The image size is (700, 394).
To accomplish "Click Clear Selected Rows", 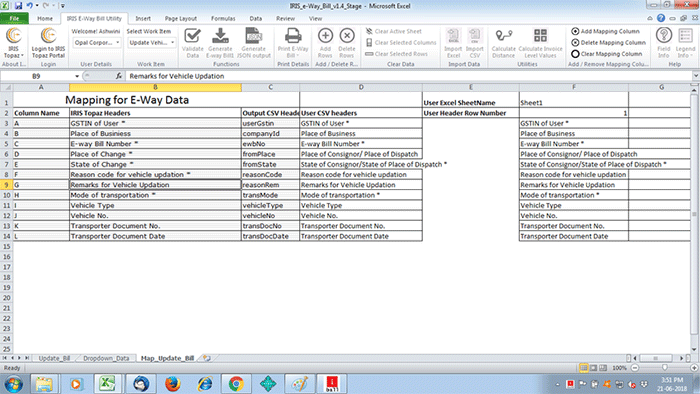I will point(396,54).
